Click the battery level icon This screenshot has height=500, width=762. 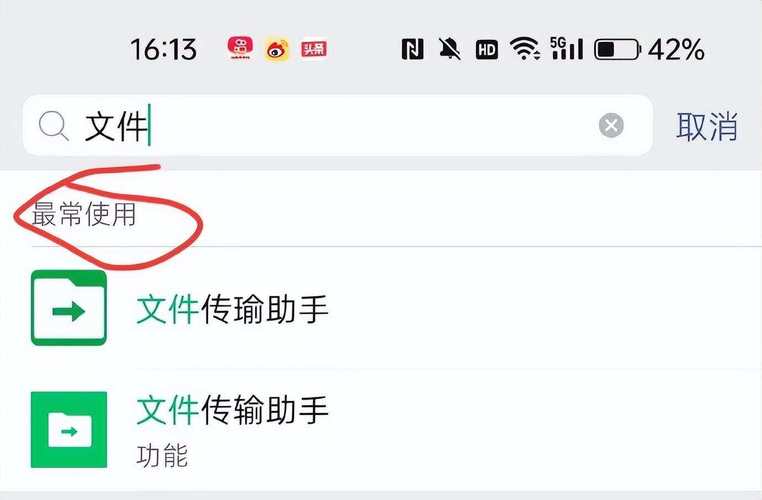[618, 49]
